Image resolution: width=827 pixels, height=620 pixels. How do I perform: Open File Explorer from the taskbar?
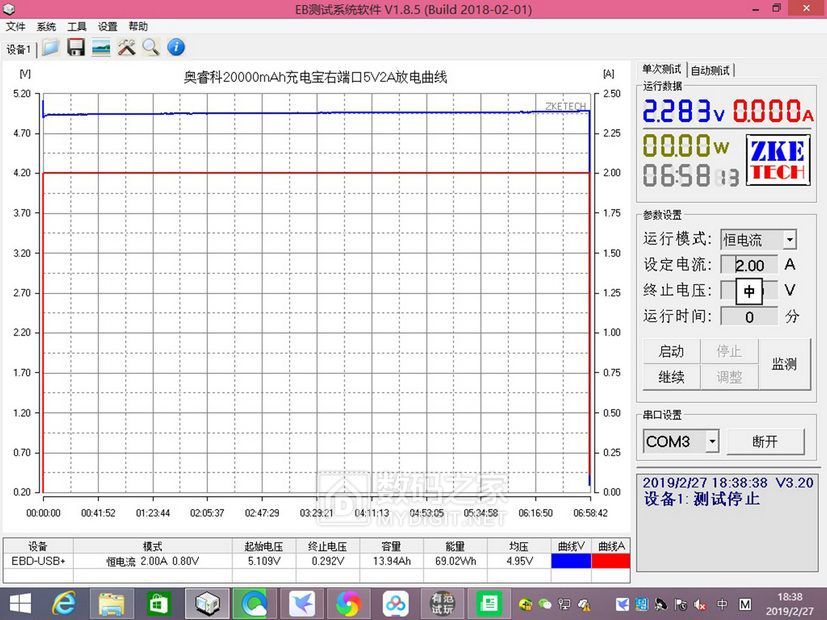[112, 603]
